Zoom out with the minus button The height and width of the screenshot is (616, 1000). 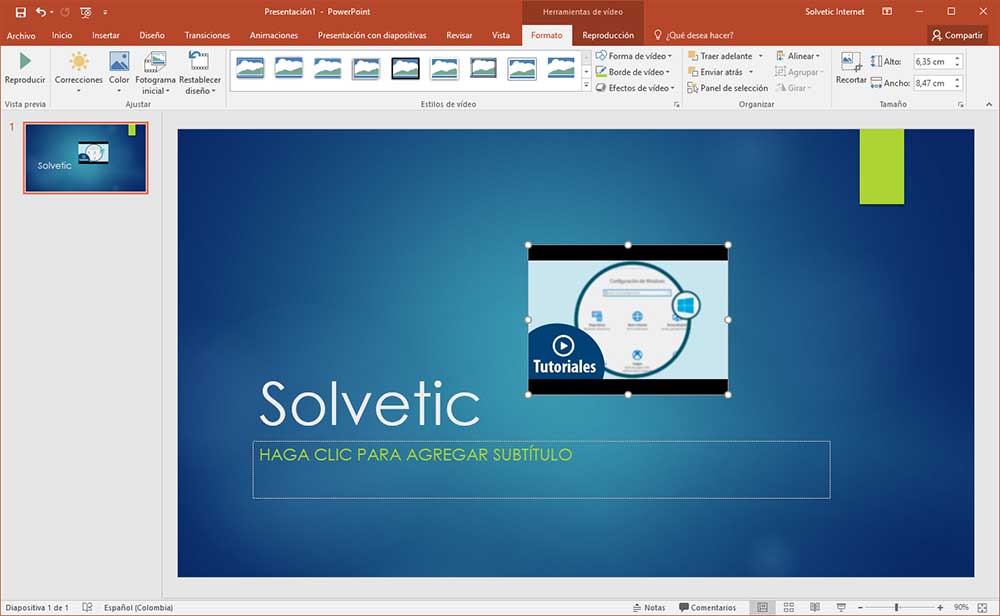pyautogui.click(x=860, y=608)
